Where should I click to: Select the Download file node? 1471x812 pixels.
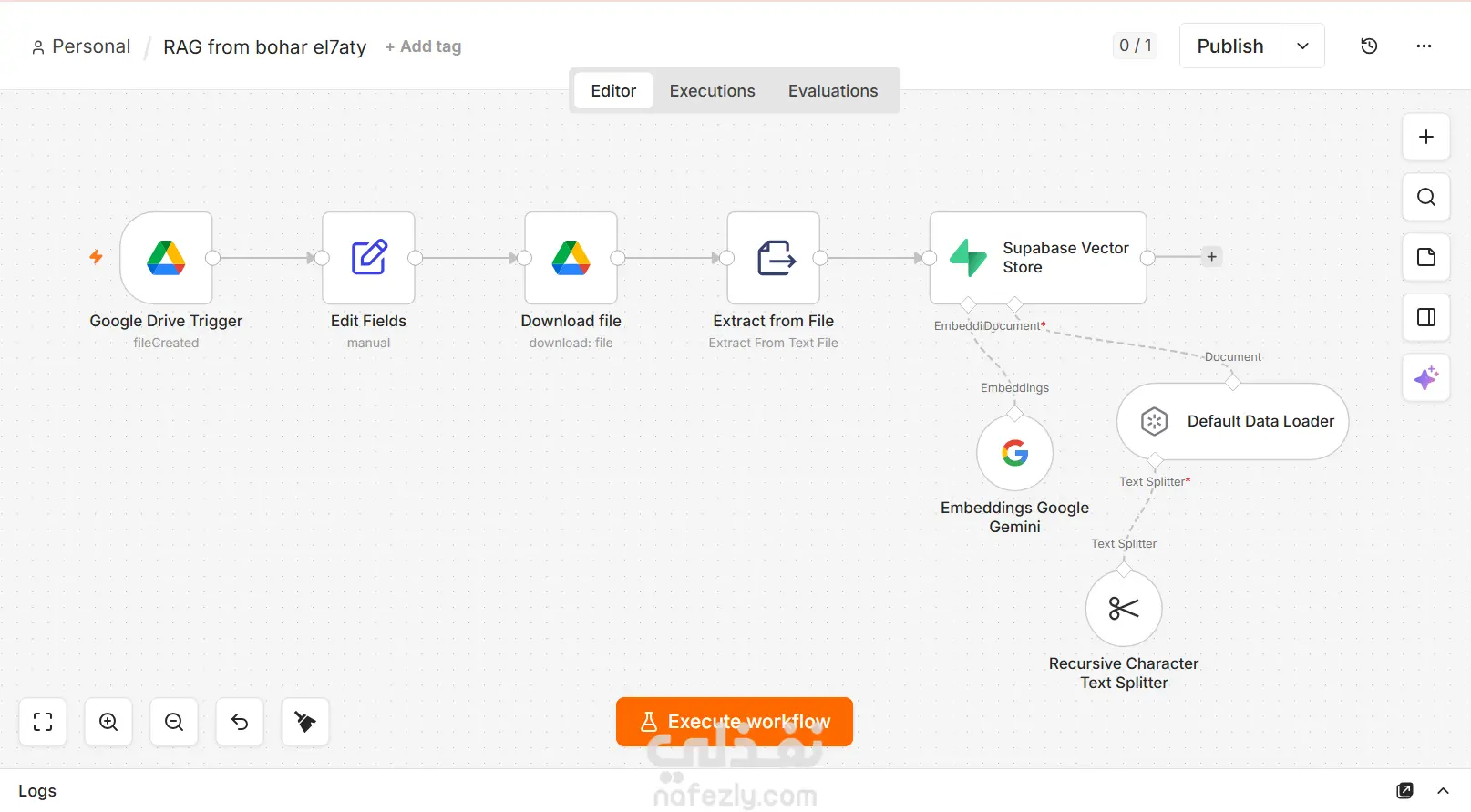[571, 258]
